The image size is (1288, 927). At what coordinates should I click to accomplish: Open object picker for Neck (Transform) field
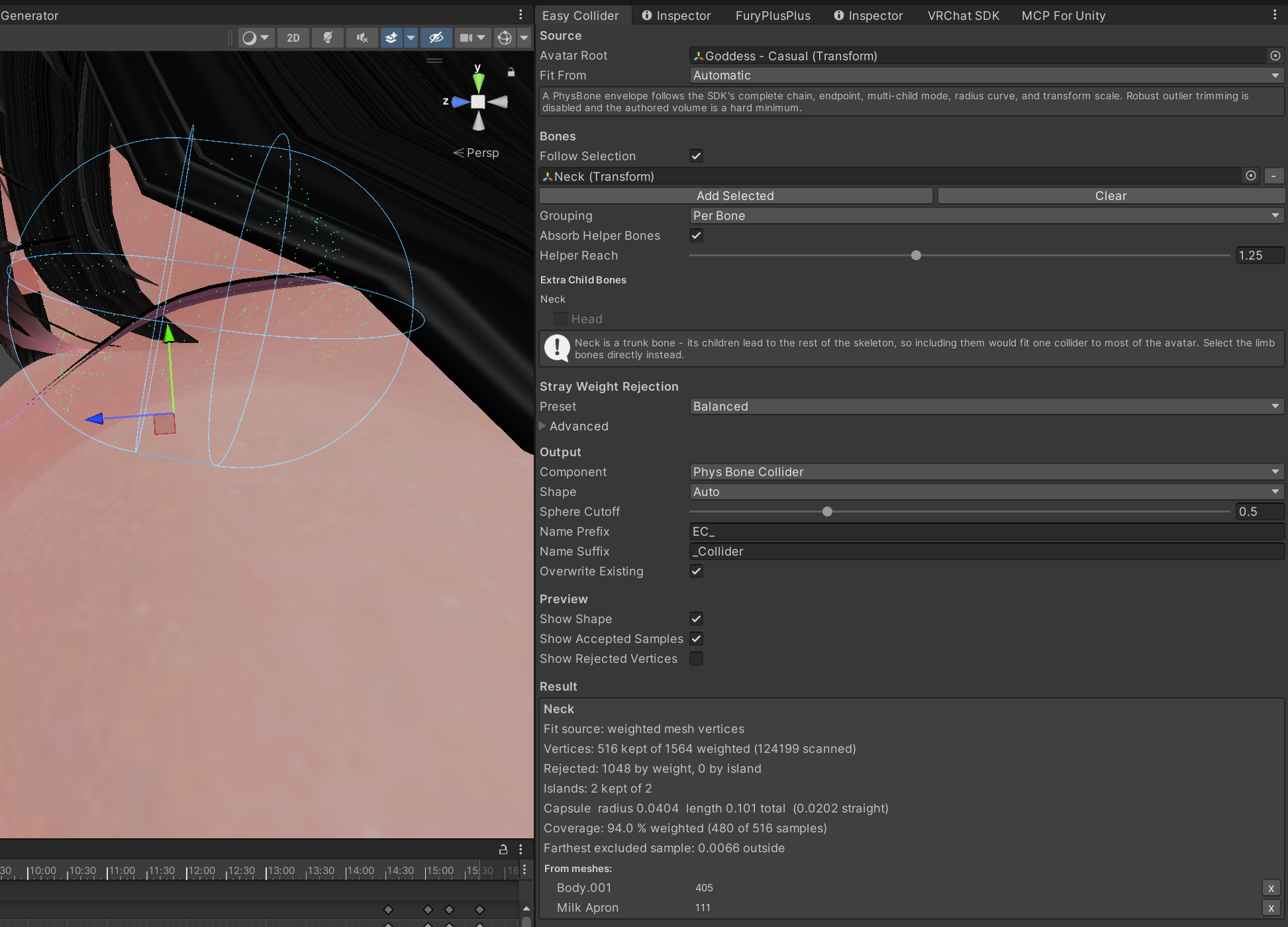1251,175
